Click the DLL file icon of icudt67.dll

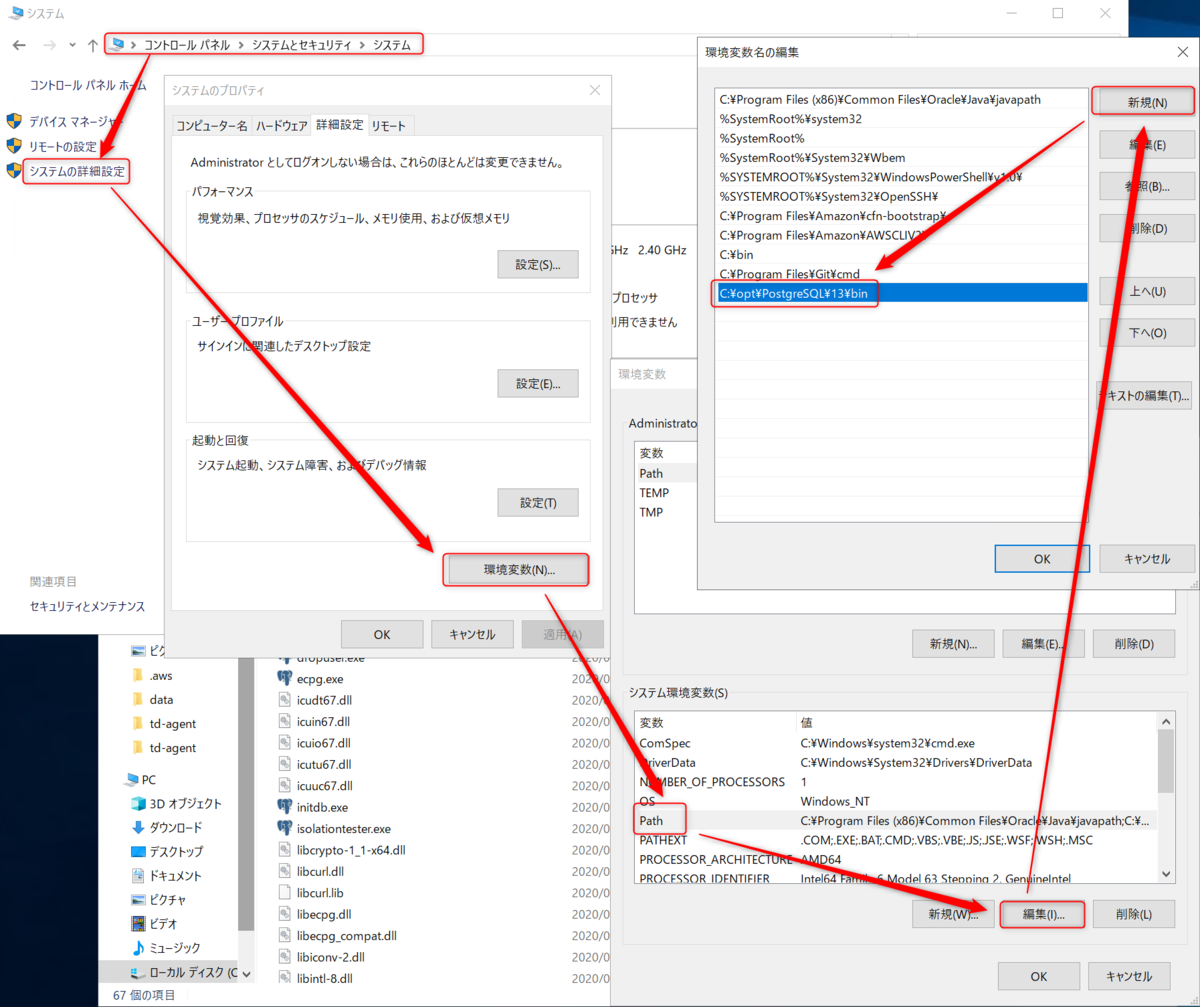point(285,700)
